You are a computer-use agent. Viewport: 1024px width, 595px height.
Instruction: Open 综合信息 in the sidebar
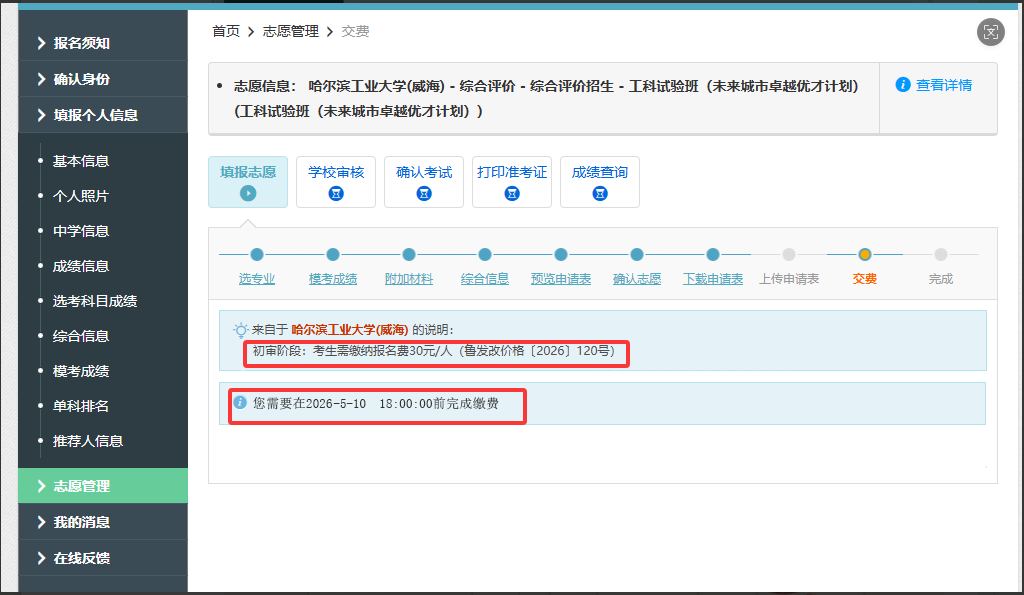point(80,336)
